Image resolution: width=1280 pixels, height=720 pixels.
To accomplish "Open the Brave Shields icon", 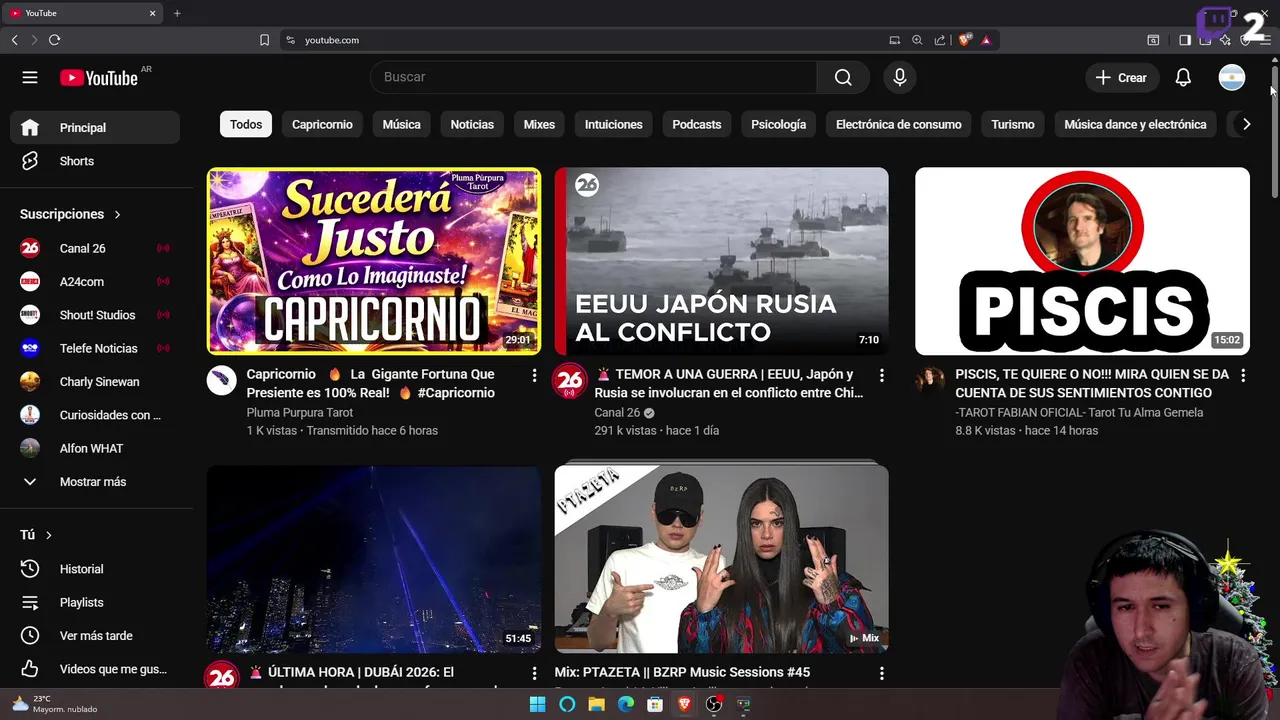I will coord(964,40).
